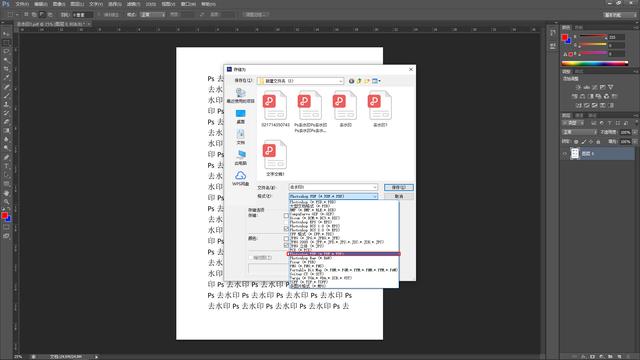
Task: Click the 调整边缘 refine edge button
Action: click(x=256, y=14)
